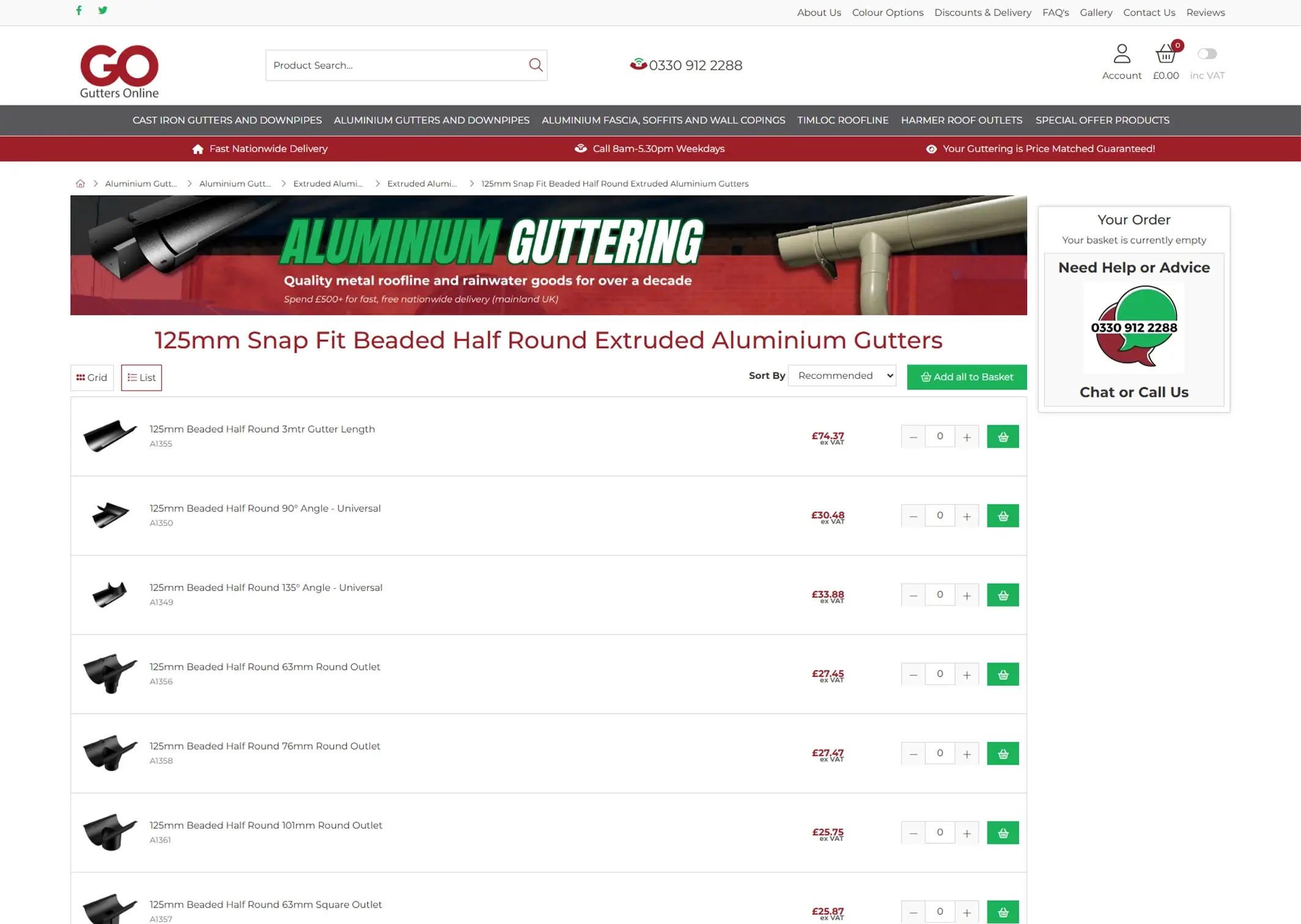Click the Product Search field
This screenshot has height=924, width=1301.
(x=397, y=65)
